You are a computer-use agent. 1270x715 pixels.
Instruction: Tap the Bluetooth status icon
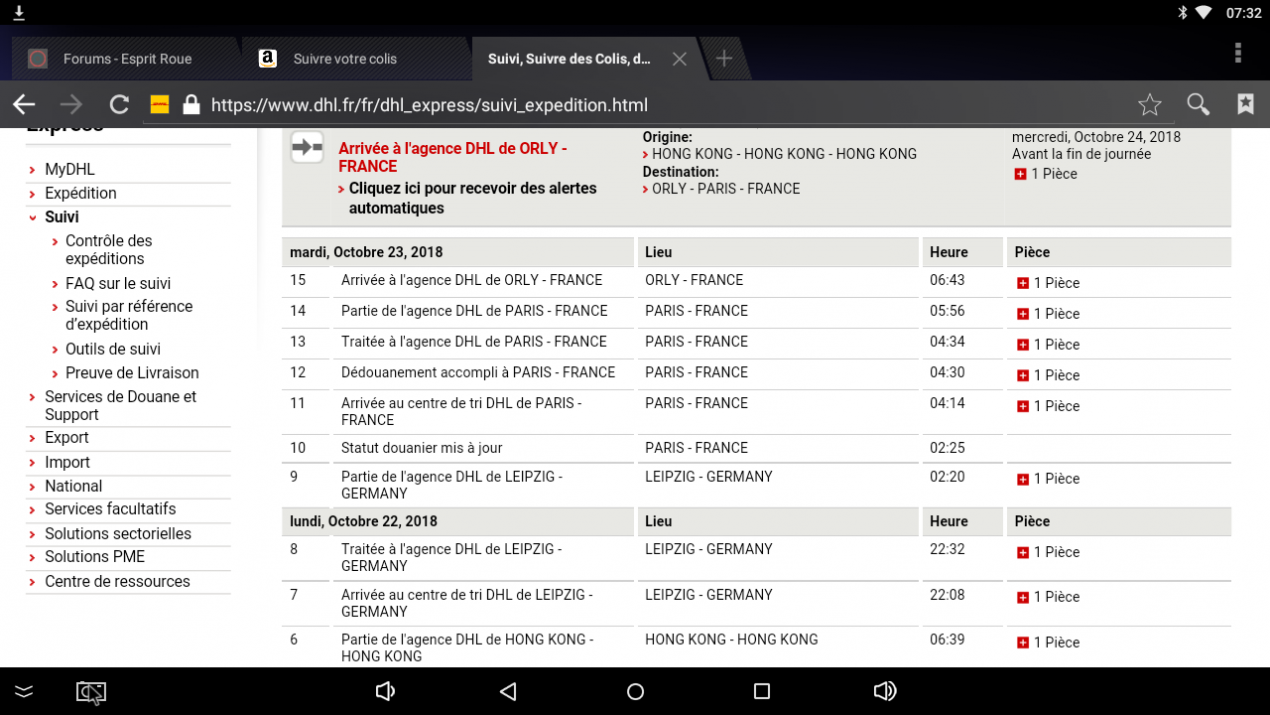click(x=1181, y=13)
